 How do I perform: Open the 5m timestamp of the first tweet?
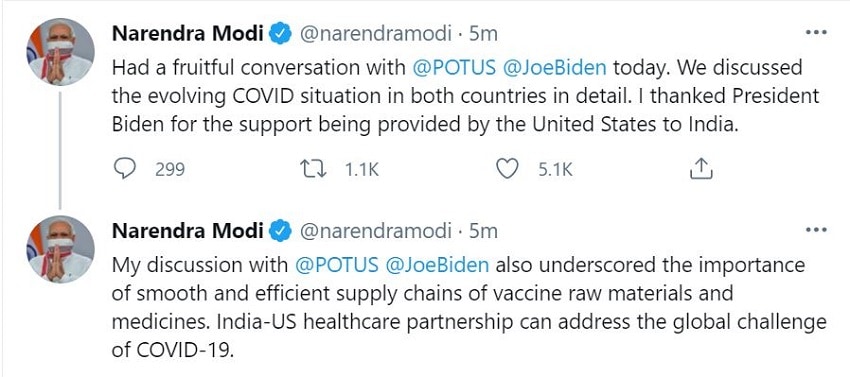(x=483, y=35)
